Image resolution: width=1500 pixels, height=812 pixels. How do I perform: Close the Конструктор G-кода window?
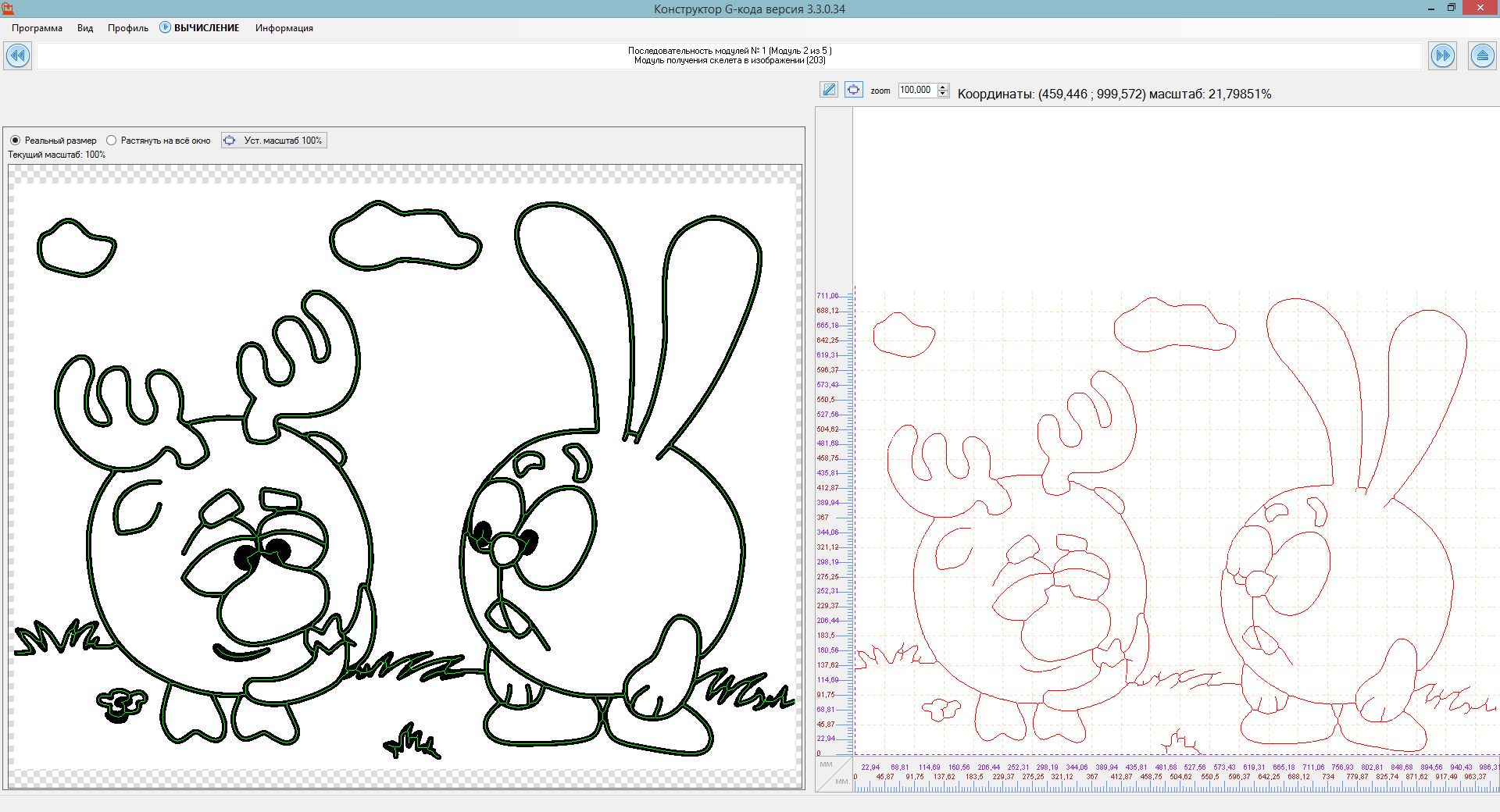tap(1480, 8)
